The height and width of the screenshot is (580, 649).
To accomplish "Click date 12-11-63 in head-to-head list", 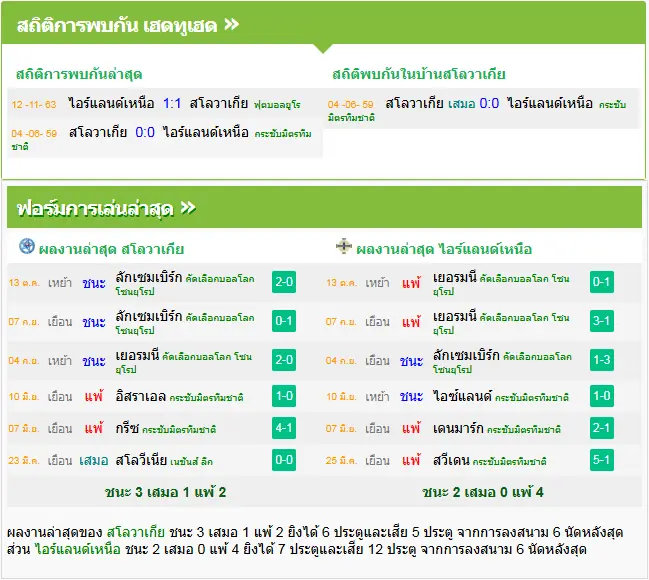I will (x=34, y=104).
